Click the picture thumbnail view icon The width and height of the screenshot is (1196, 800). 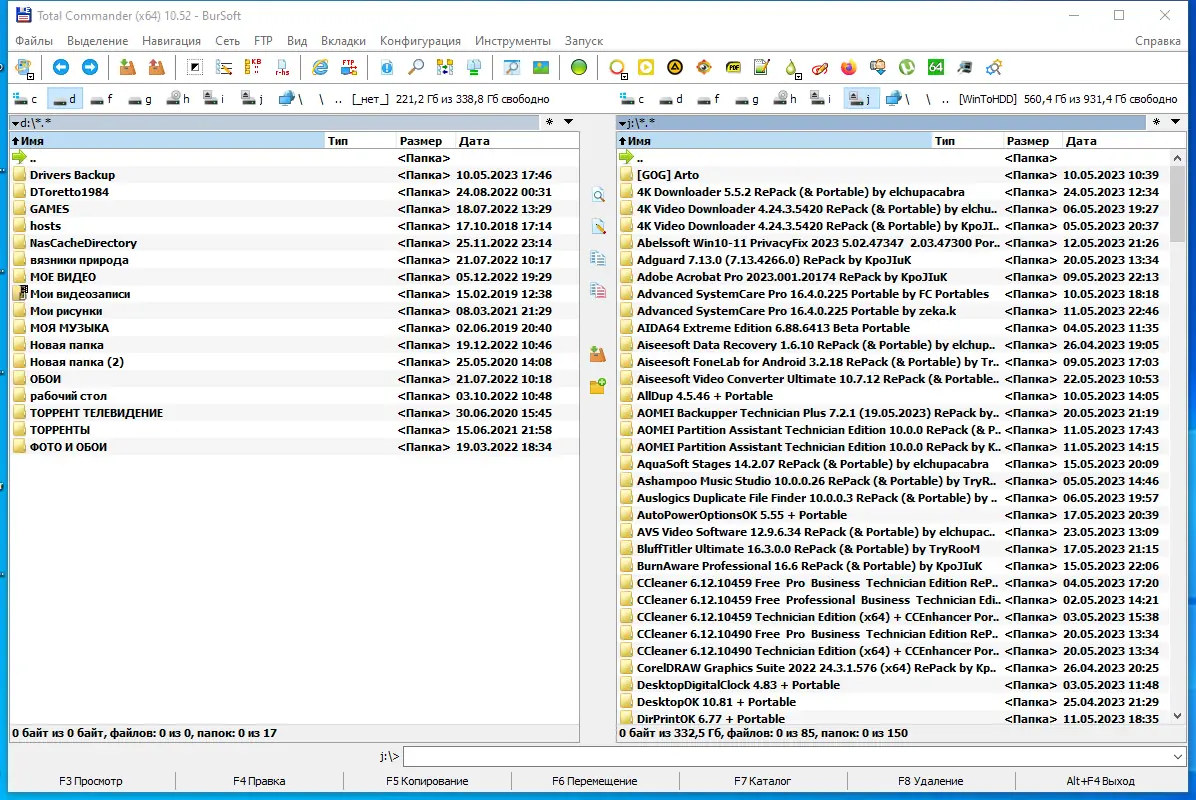tap(541, 67)
